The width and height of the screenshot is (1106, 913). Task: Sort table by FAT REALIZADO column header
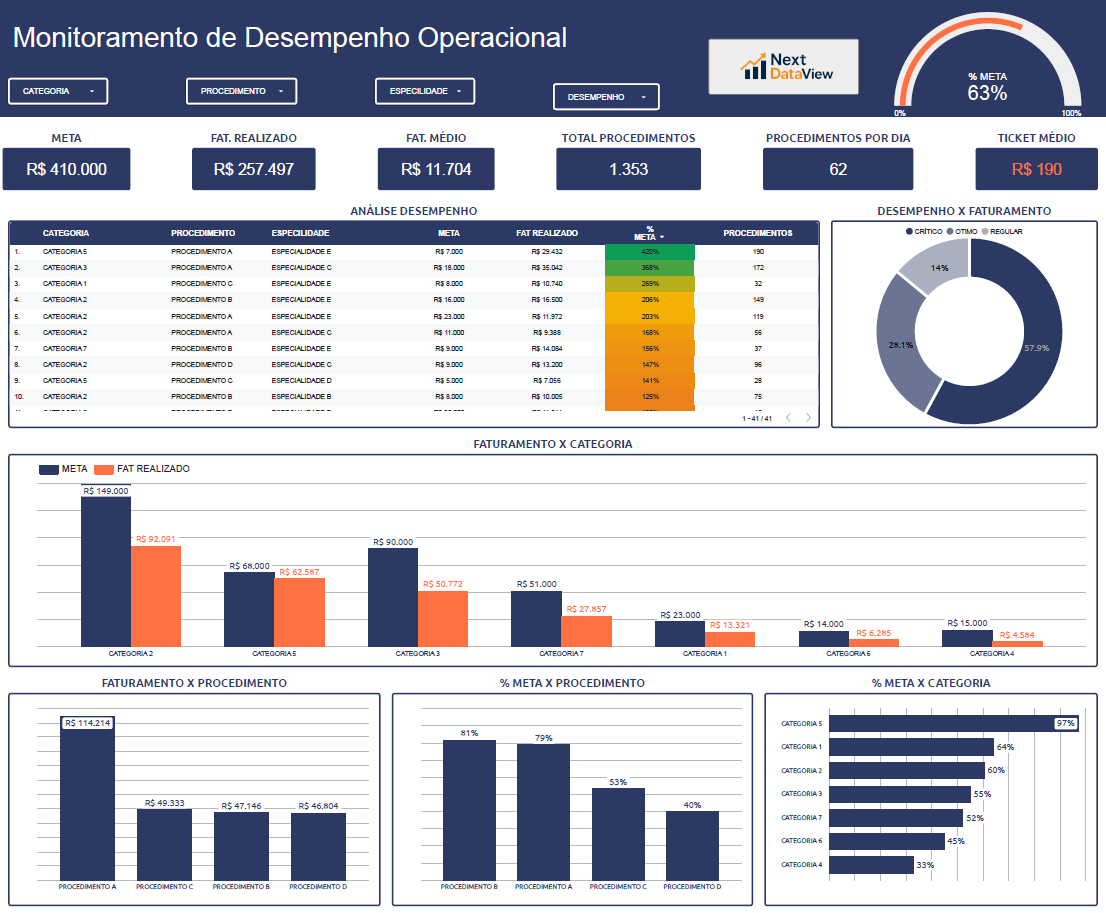point(546,233)
